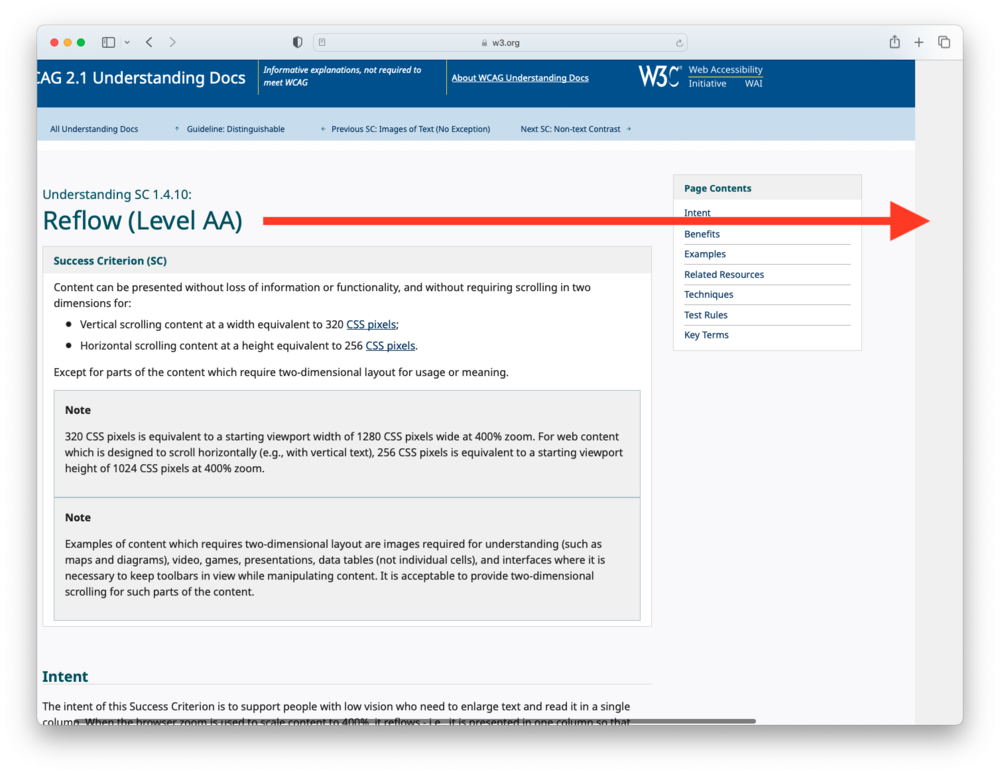Toggle the Safari sidebar
The width and height of the screenshot is (1000, 774).
click(107, 42)
